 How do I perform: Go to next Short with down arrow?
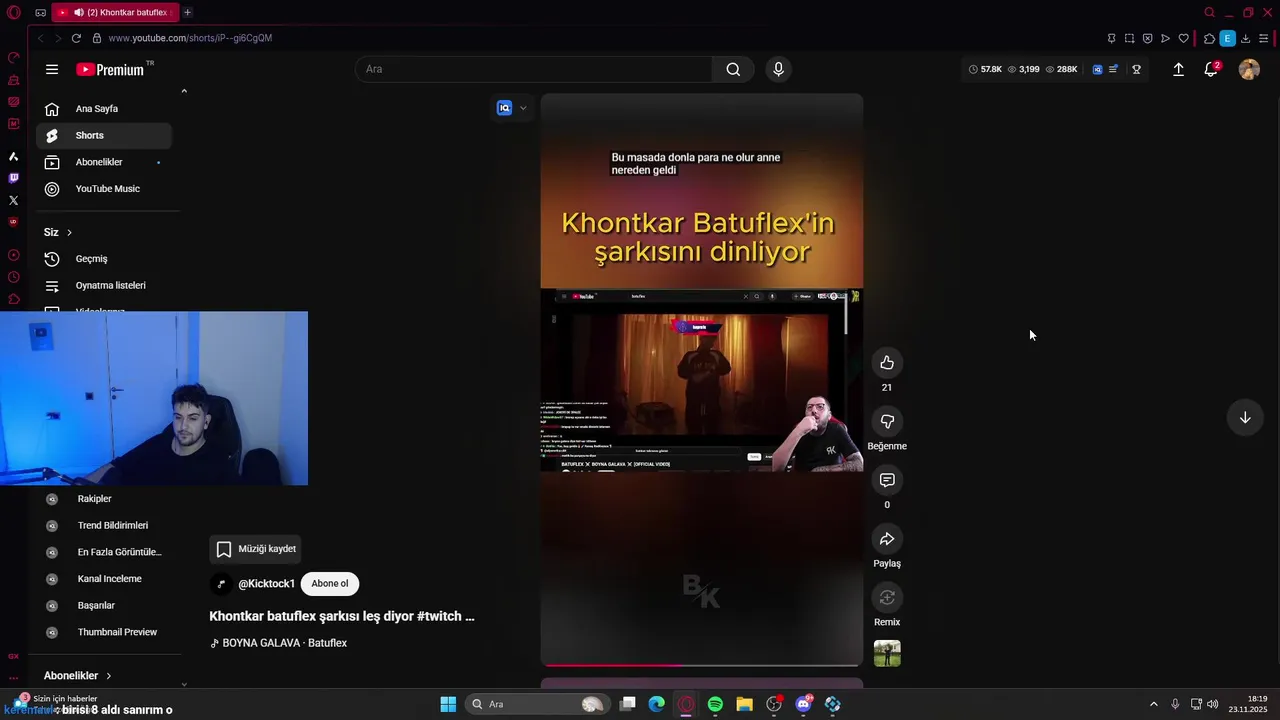tap(1245, 418)
